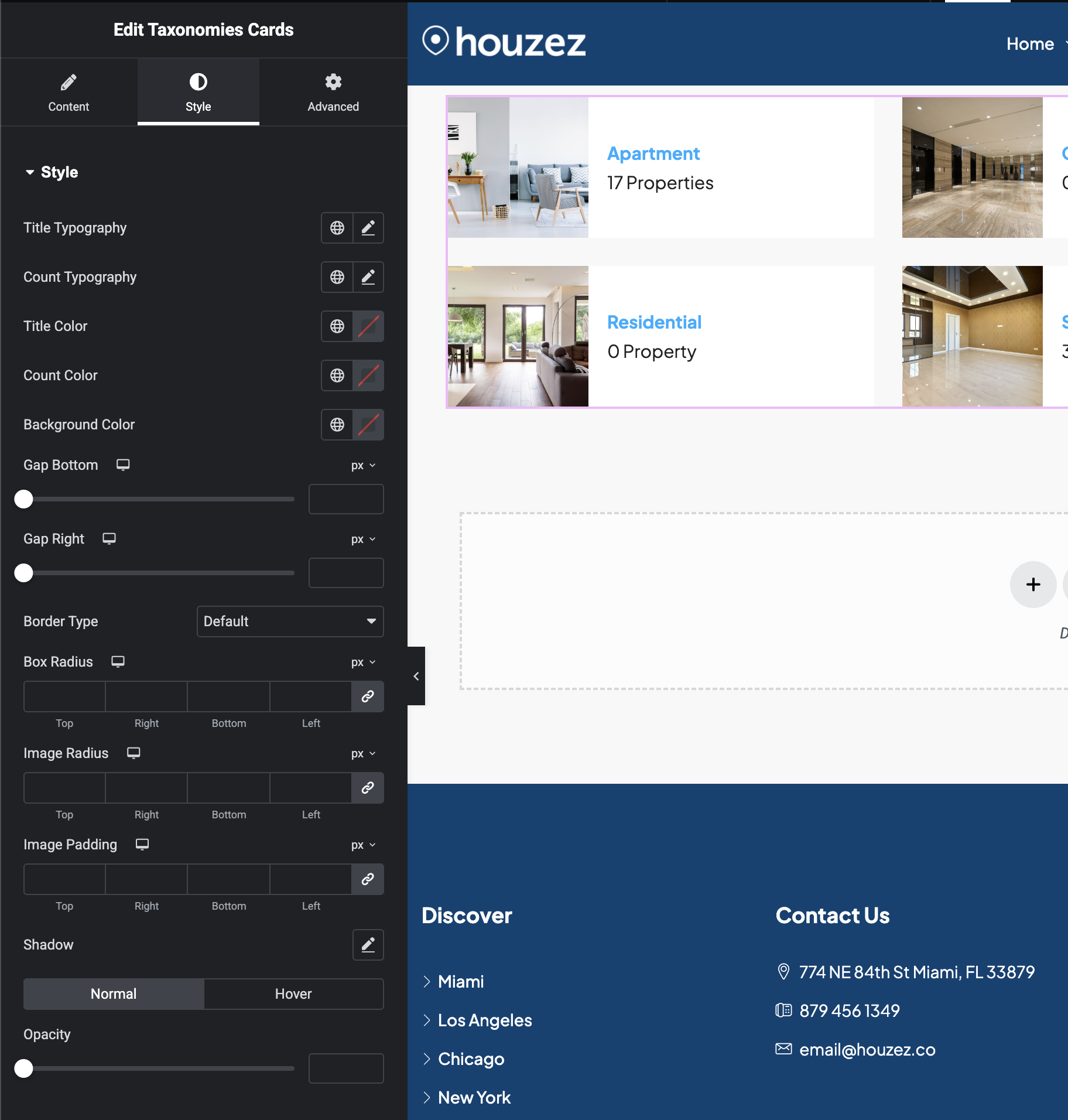Screen dimensions: 1068x1120
Task: Click the desktop responsive icon next to Gap Bottom
Action: coord(123,465)
